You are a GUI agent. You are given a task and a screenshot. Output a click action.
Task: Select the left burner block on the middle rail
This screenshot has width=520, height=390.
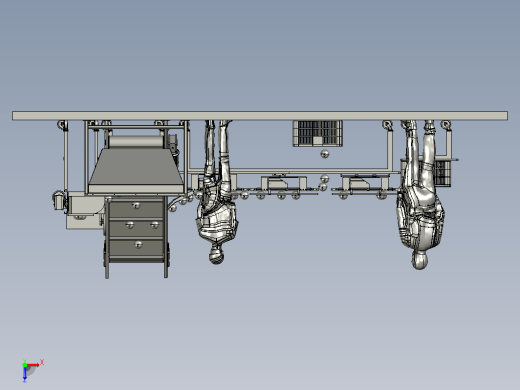284,183
